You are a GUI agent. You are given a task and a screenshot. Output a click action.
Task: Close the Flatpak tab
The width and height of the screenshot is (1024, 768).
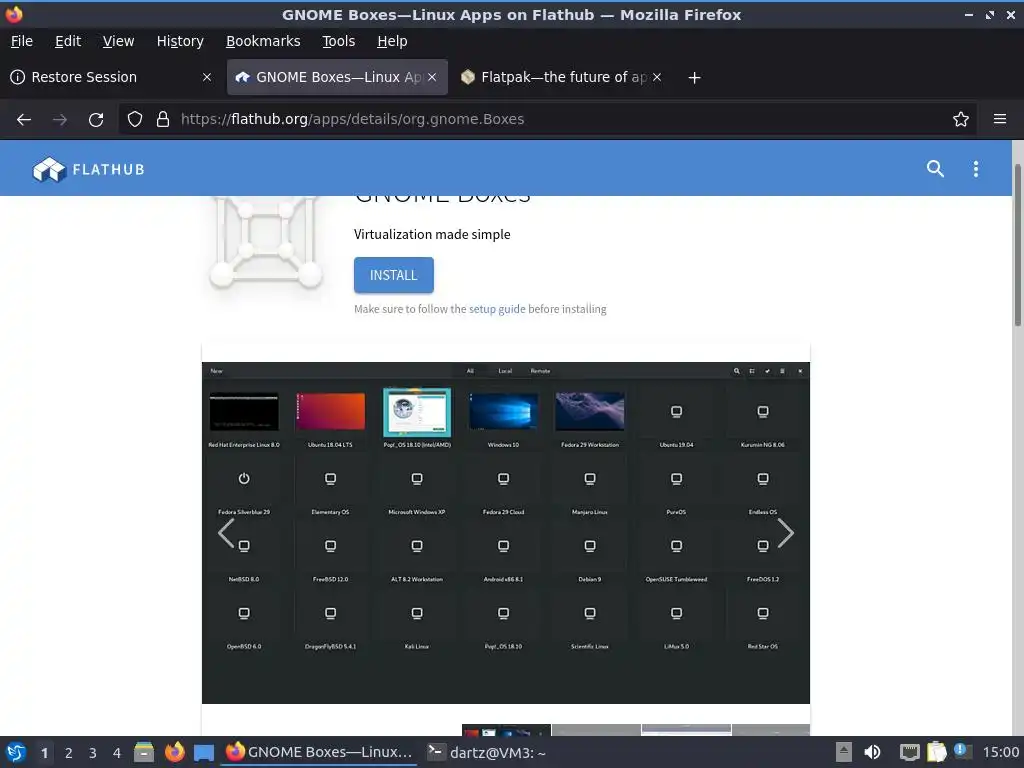(x=657, y=77)
